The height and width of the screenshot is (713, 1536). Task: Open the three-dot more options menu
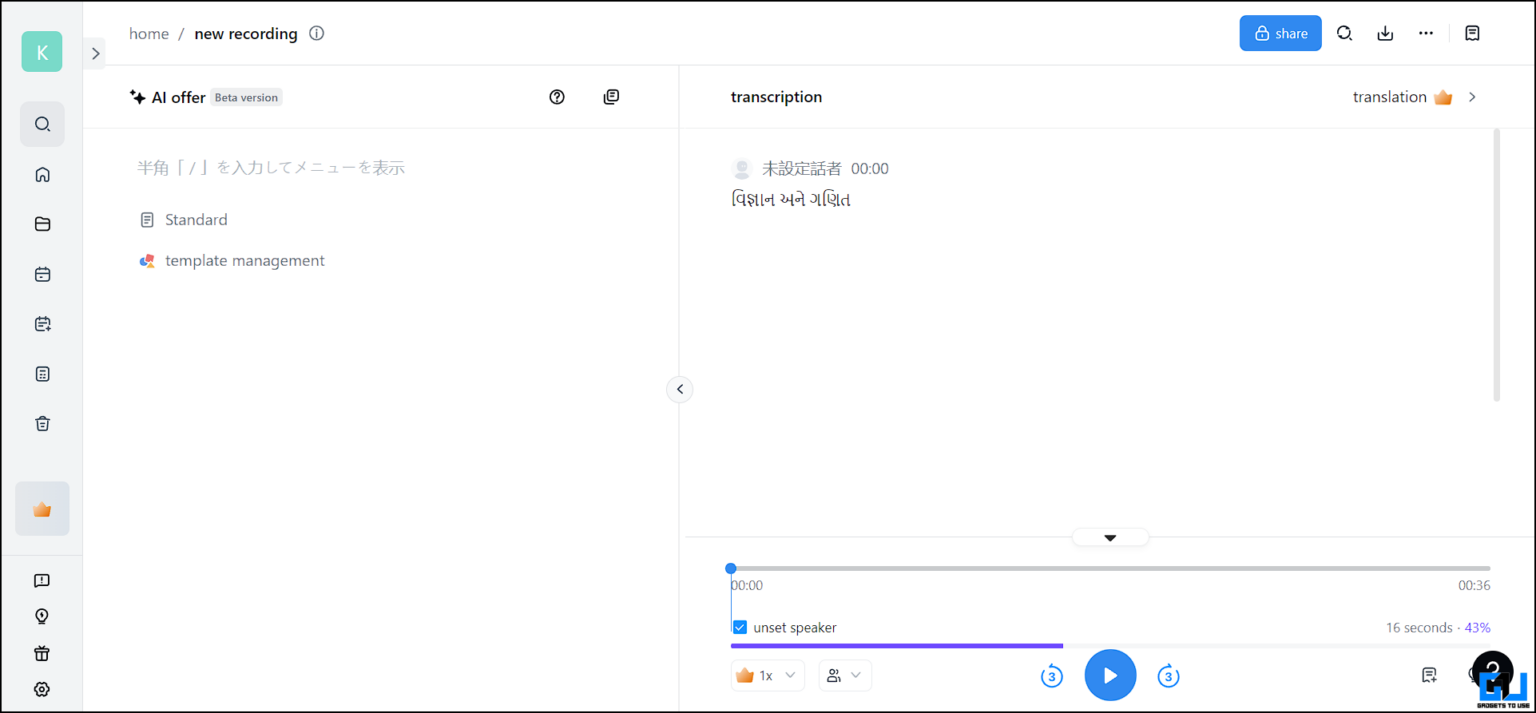coord(1425,32)
